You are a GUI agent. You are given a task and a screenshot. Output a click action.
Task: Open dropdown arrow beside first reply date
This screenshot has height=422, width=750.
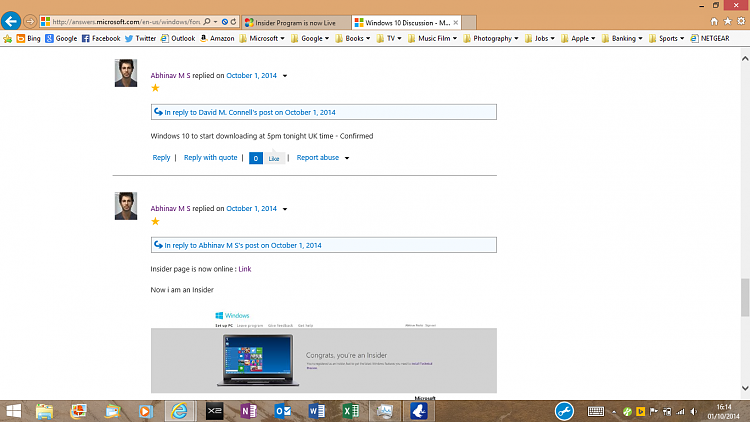pos(285,76)
